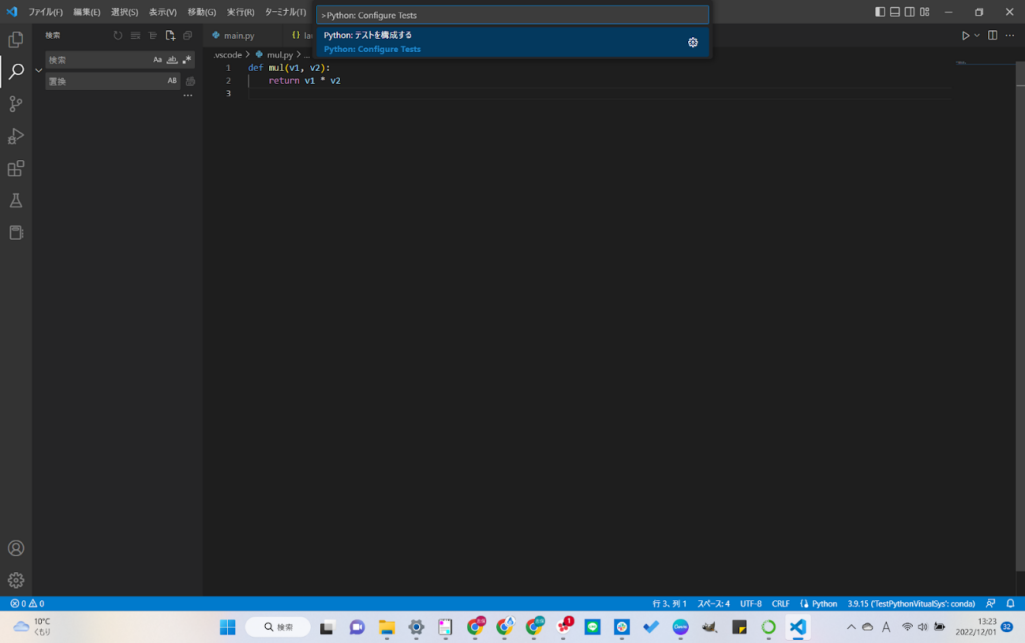Open the 表示(V) menu

pyautogui.click(x=163, y=12)
